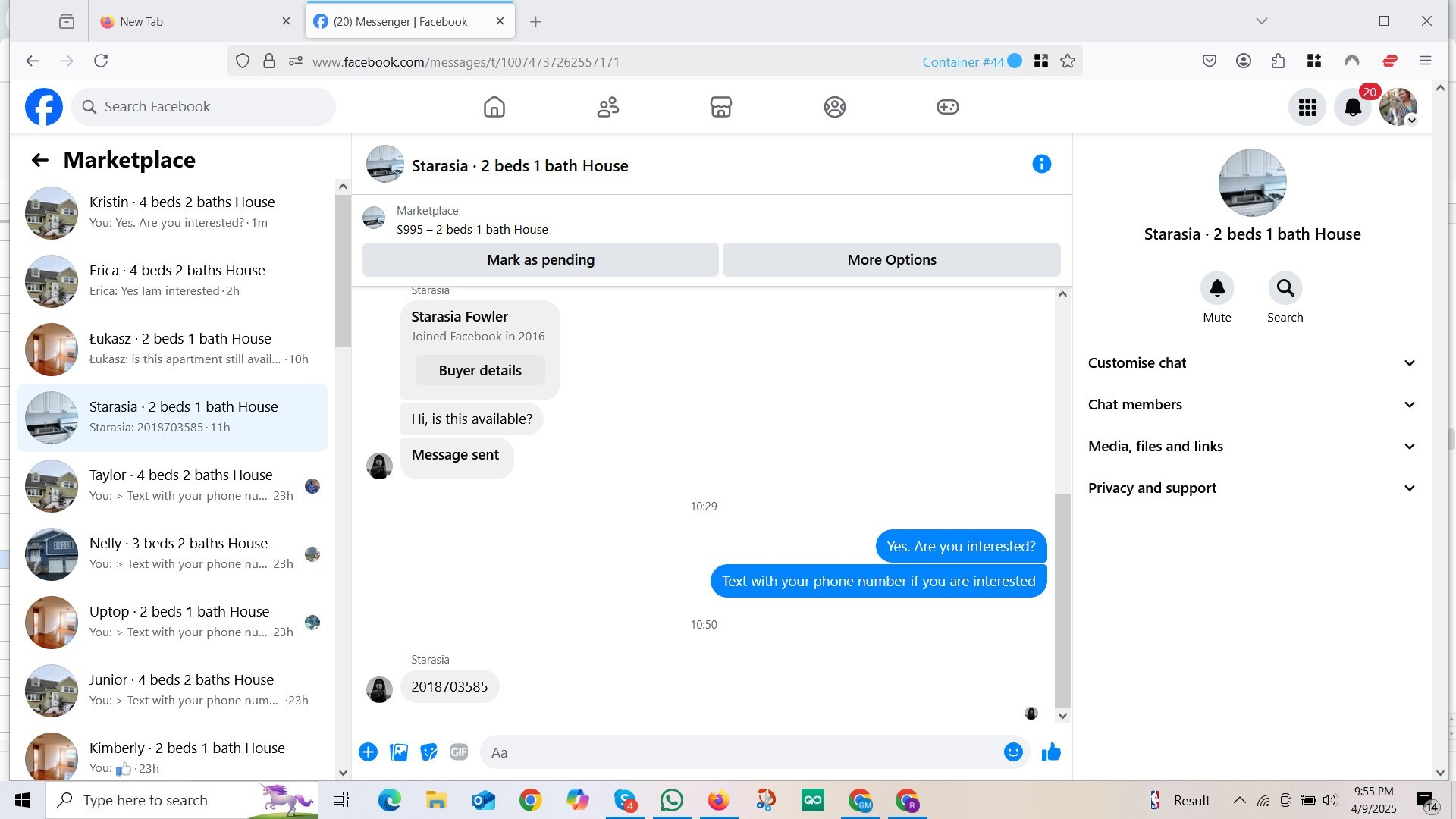Open the action center notifications icon
1456x819 pixels.
[1426, 801]
